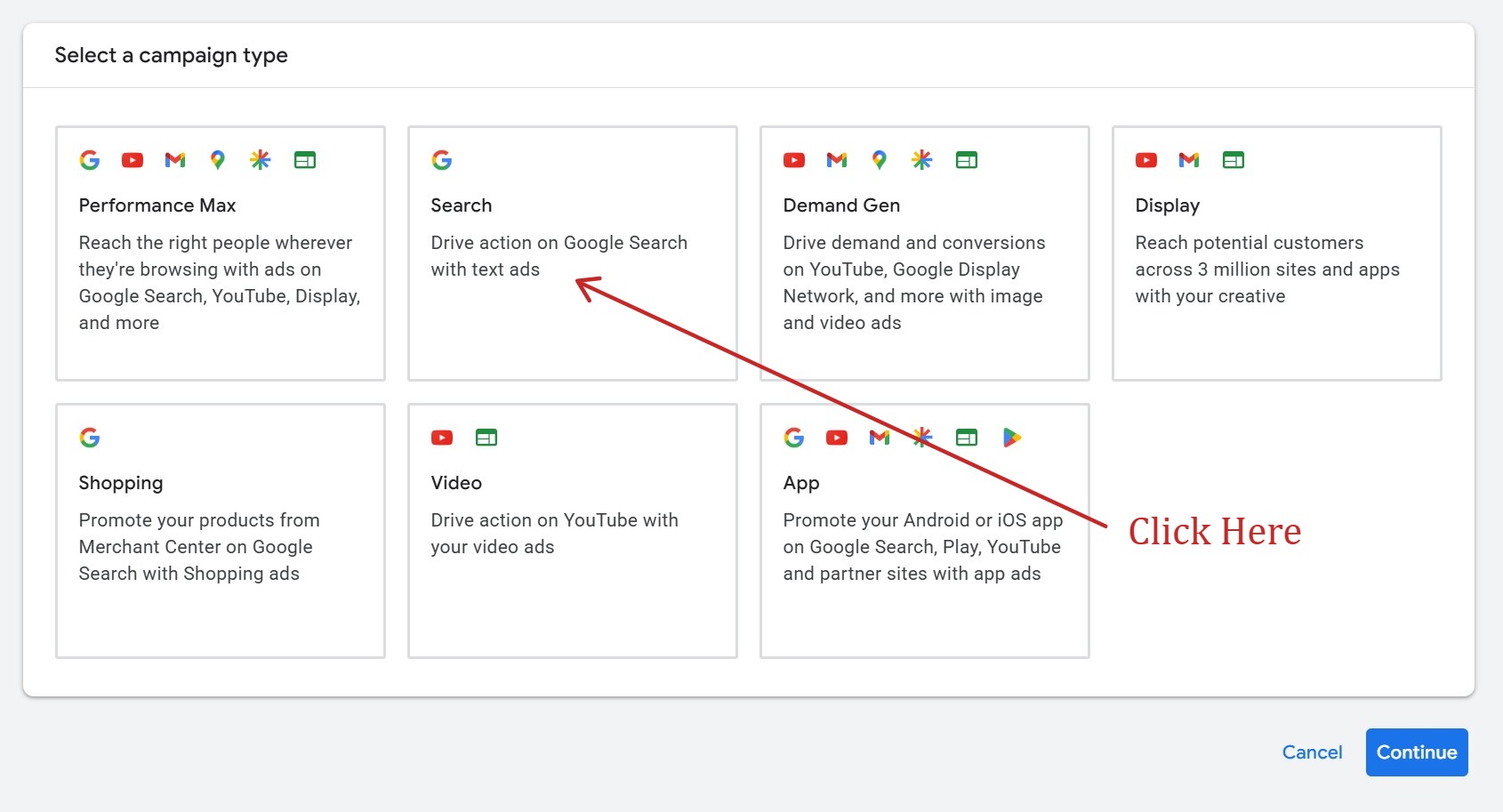Click text "Drive demand and conversions on YouTube"
The height and width of the screenshot is (812, 1503).
pyautogui.click(x=914, y=256)
